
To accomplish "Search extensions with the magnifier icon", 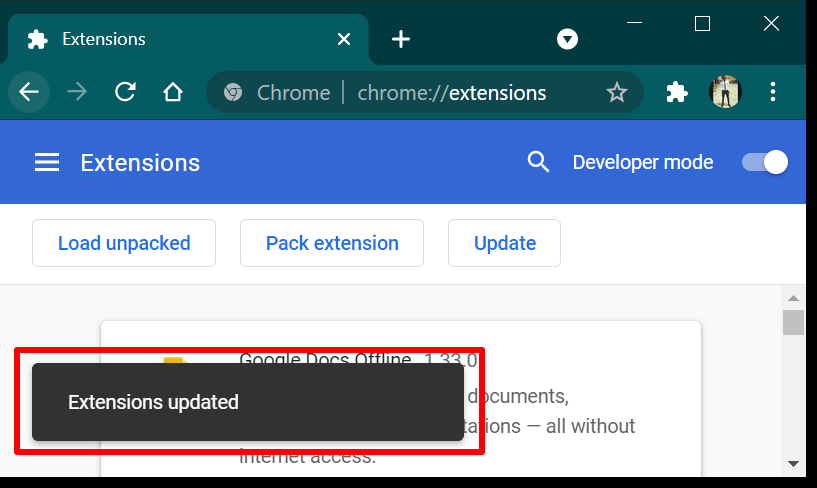I will (538, 162).
